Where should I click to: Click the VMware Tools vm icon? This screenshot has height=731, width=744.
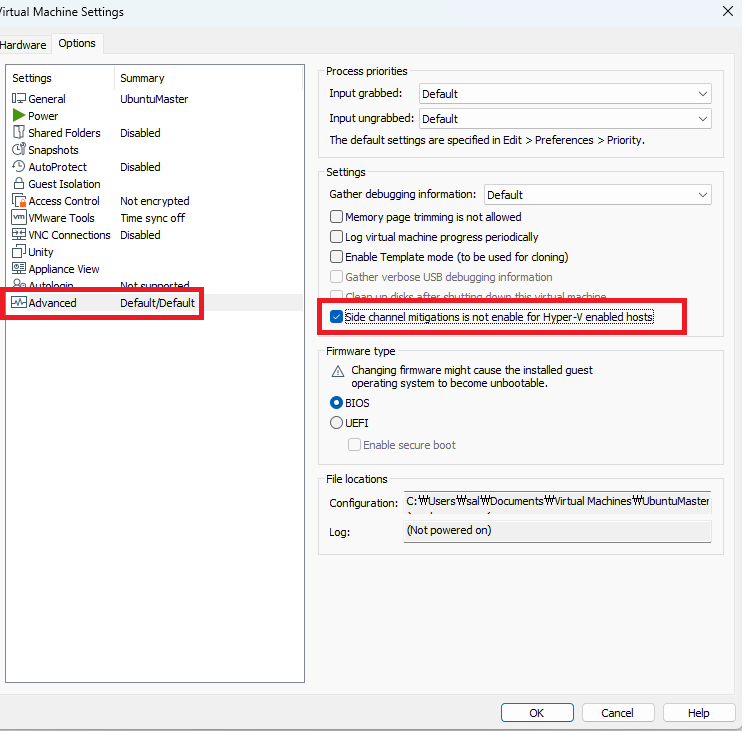(19, 217)
